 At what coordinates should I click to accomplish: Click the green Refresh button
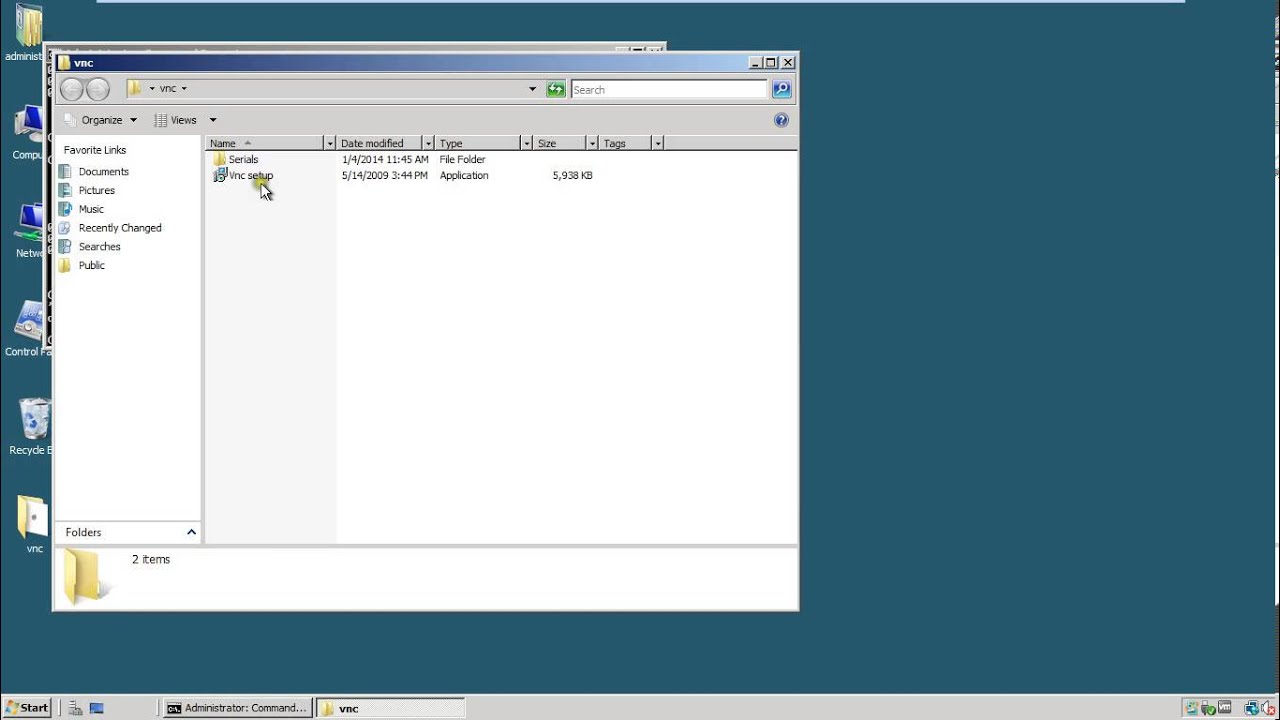point(556,89)
